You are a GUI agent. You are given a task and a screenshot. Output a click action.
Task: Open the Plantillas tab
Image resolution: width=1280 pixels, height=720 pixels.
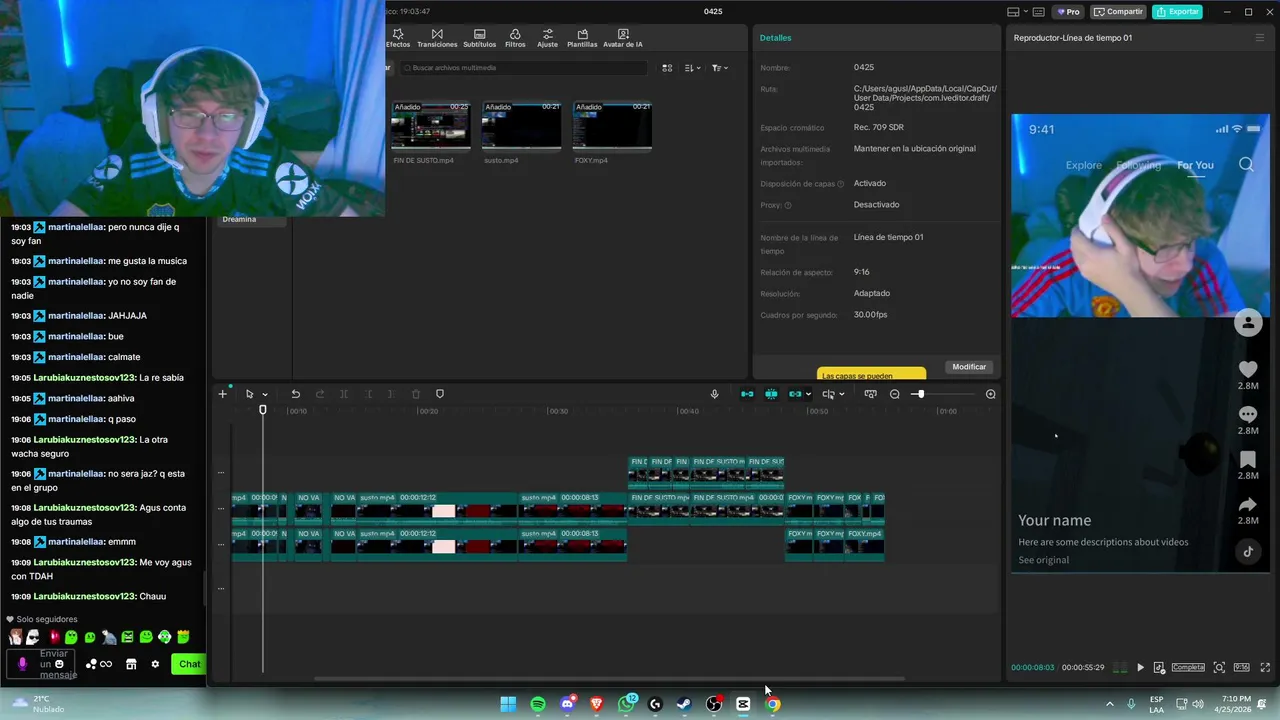click(582, 38)
